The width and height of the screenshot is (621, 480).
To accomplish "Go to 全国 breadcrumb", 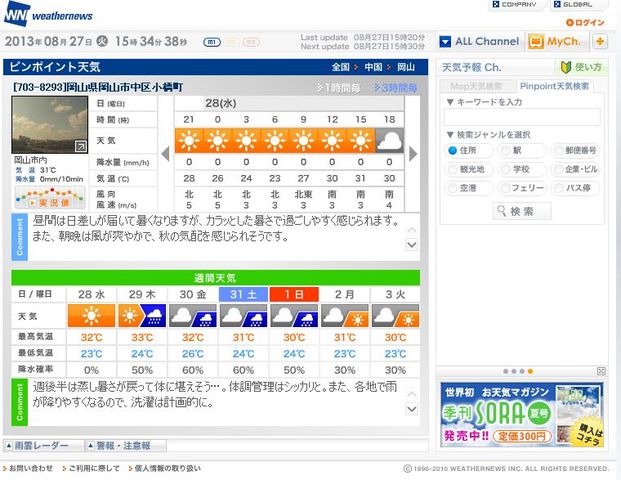I will (x=341, y=67).
